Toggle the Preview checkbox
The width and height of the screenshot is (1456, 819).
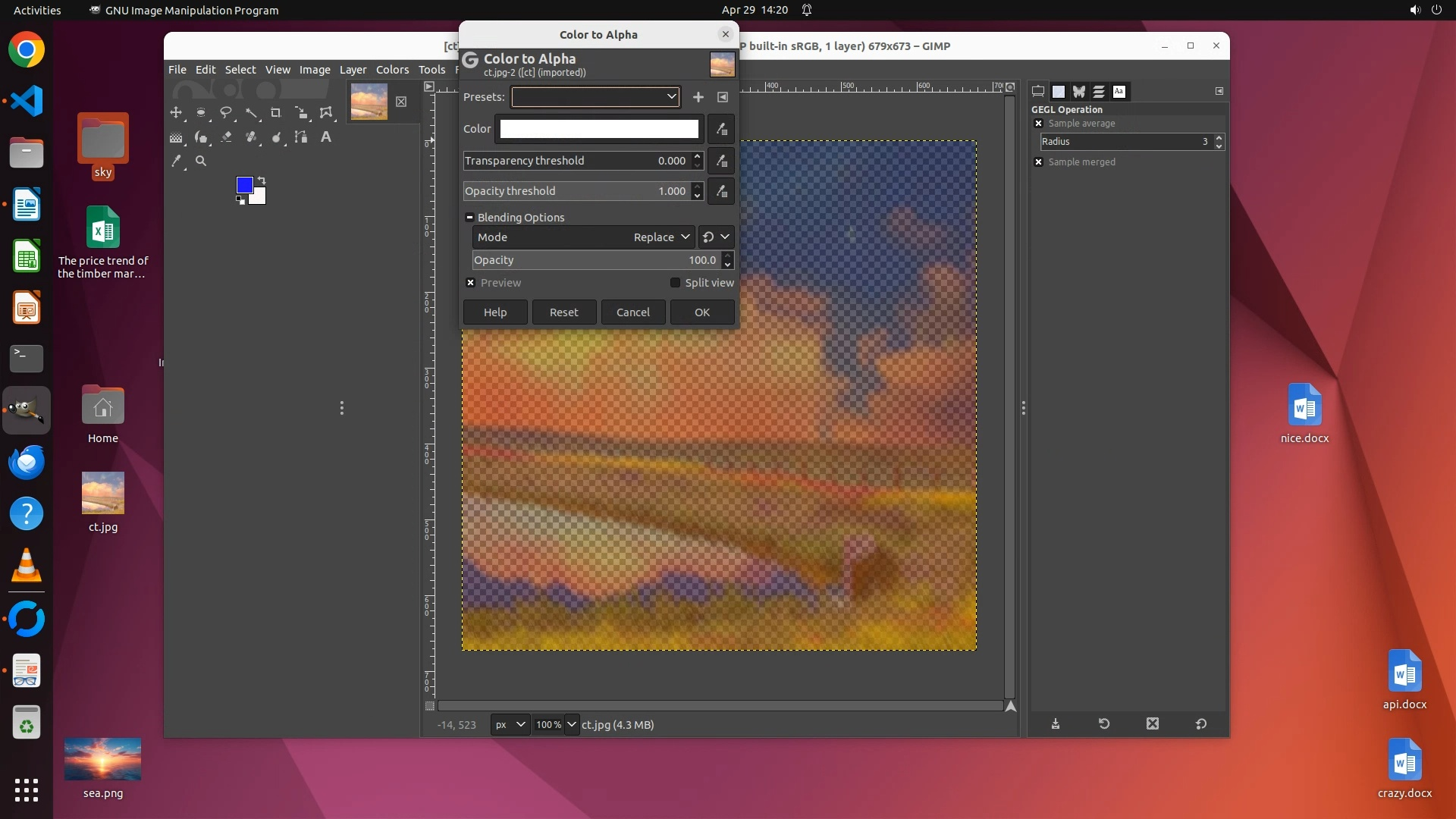coord(471,283)
